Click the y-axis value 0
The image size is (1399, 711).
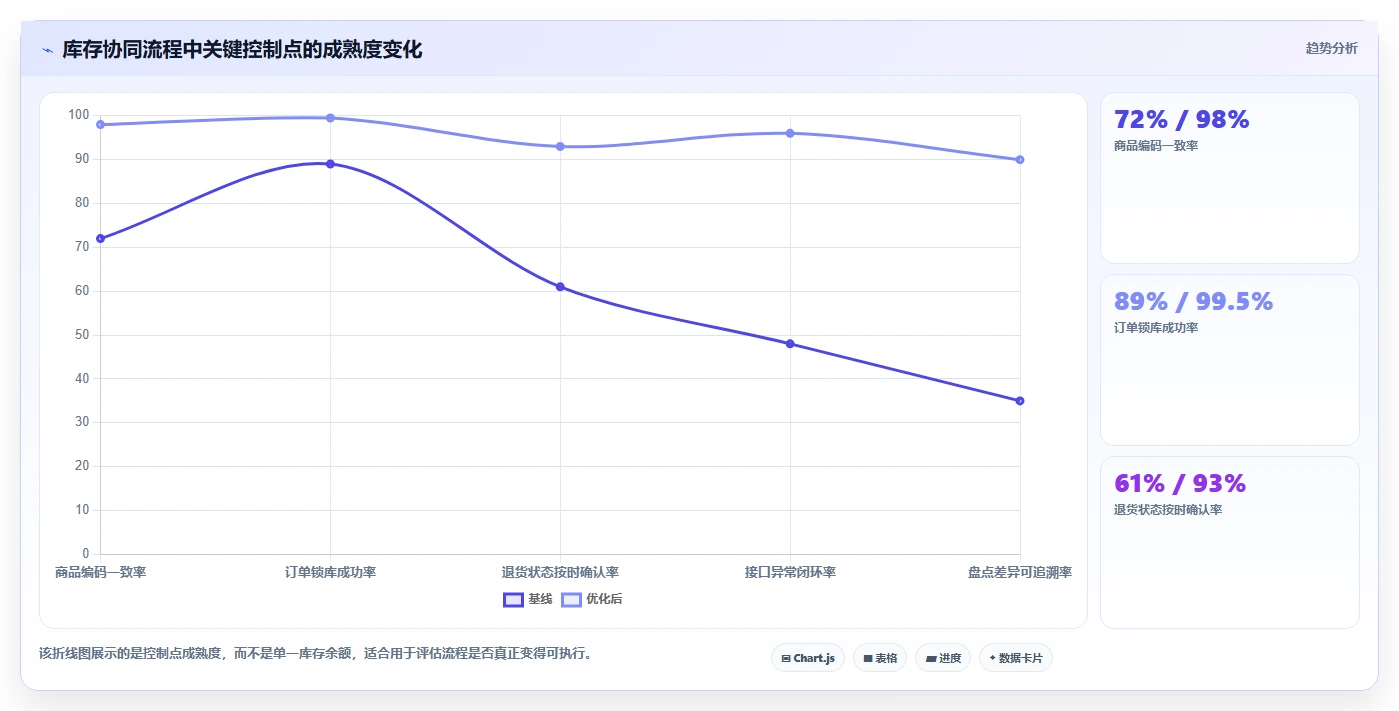coord(86,554)
